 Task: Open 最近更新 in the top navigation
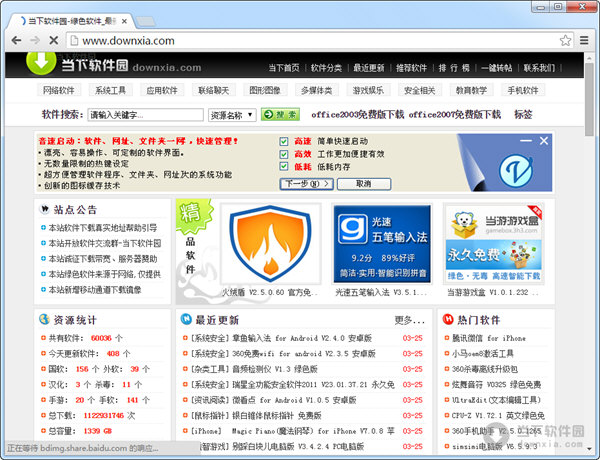369,68
